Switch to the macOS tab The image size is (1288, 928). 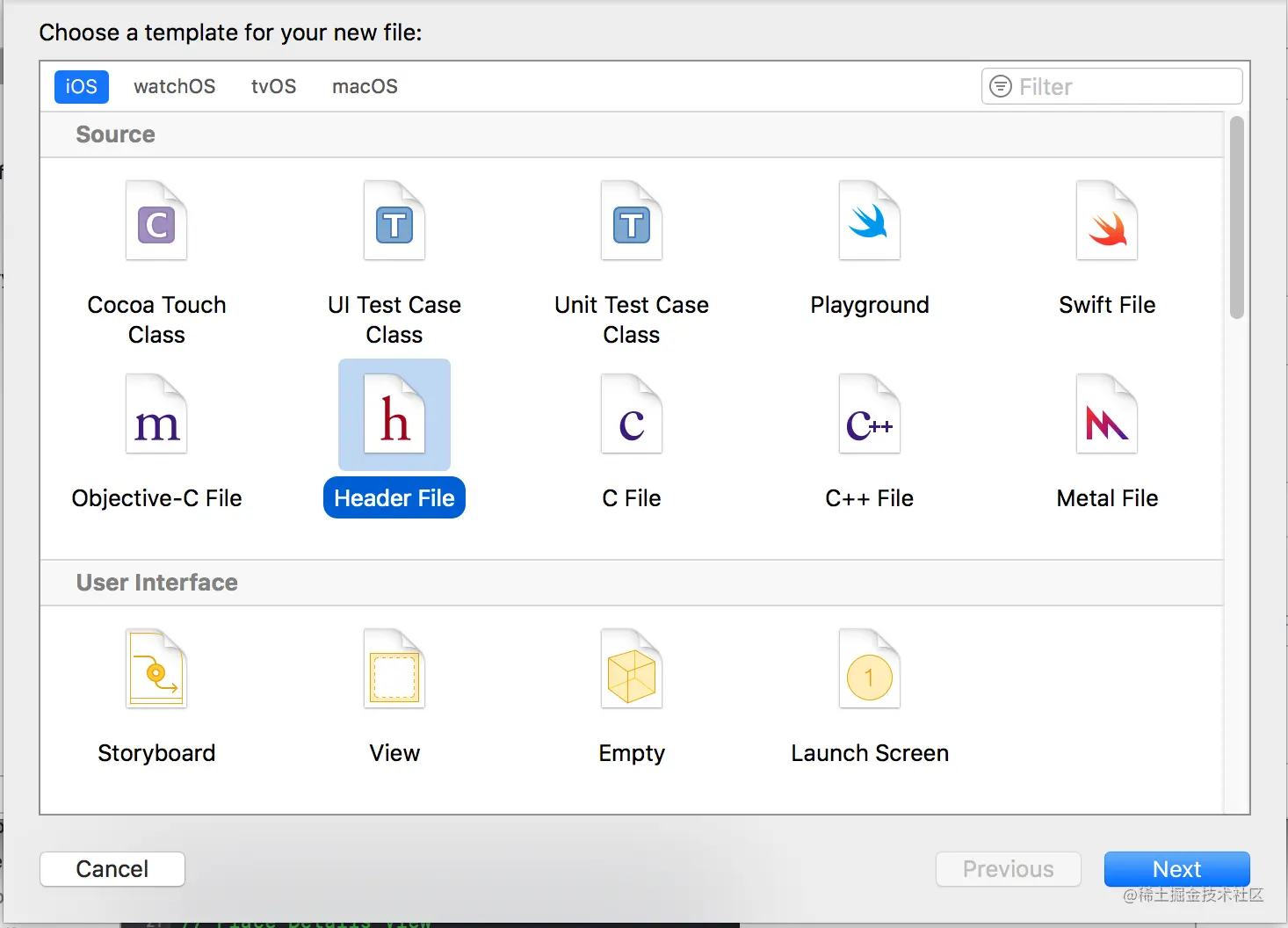click(365, 86)
